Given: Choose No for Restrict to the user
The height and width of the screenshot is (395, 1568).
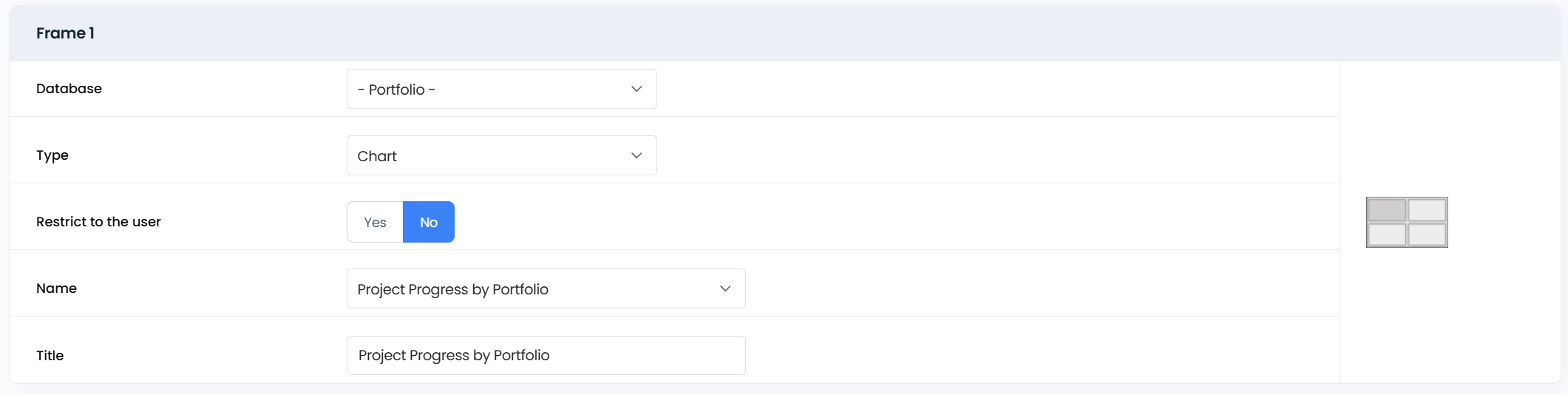Looking at the screenshot, I should (x=429, y=222).
